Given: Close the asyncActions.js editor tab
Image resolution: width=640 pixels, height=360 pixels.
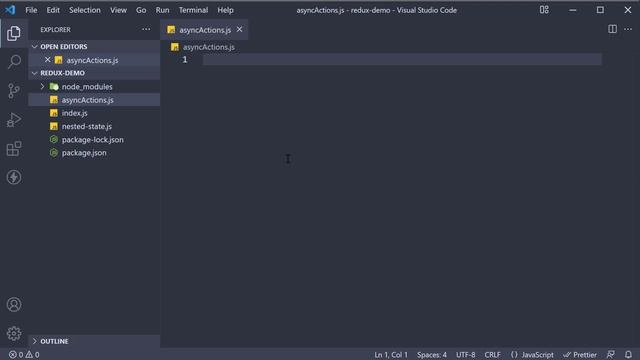Looking at the screenshot, I should [x=240, y=29].
